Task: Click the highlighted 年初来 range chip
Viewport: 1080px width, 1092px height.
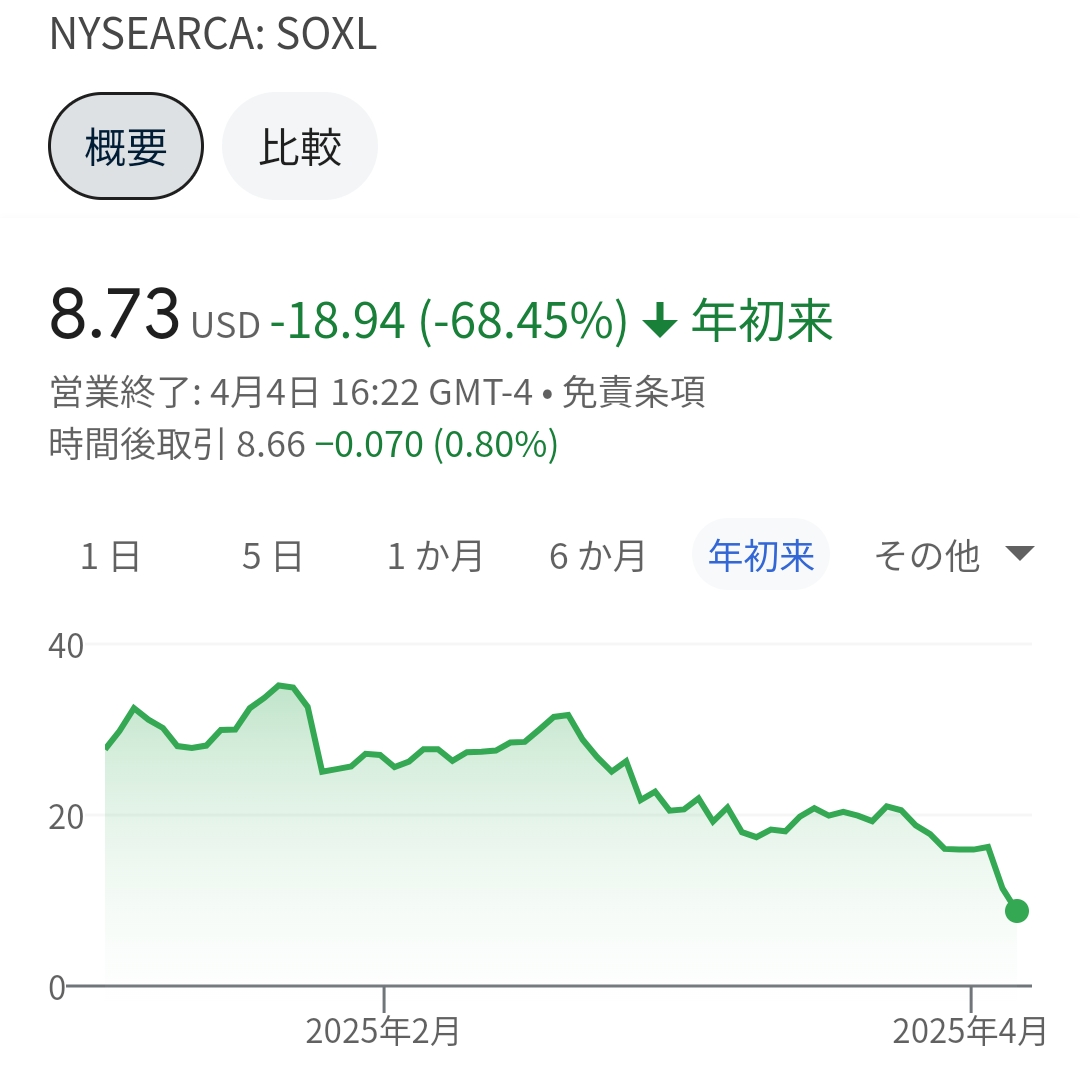Action: point(761,555)
